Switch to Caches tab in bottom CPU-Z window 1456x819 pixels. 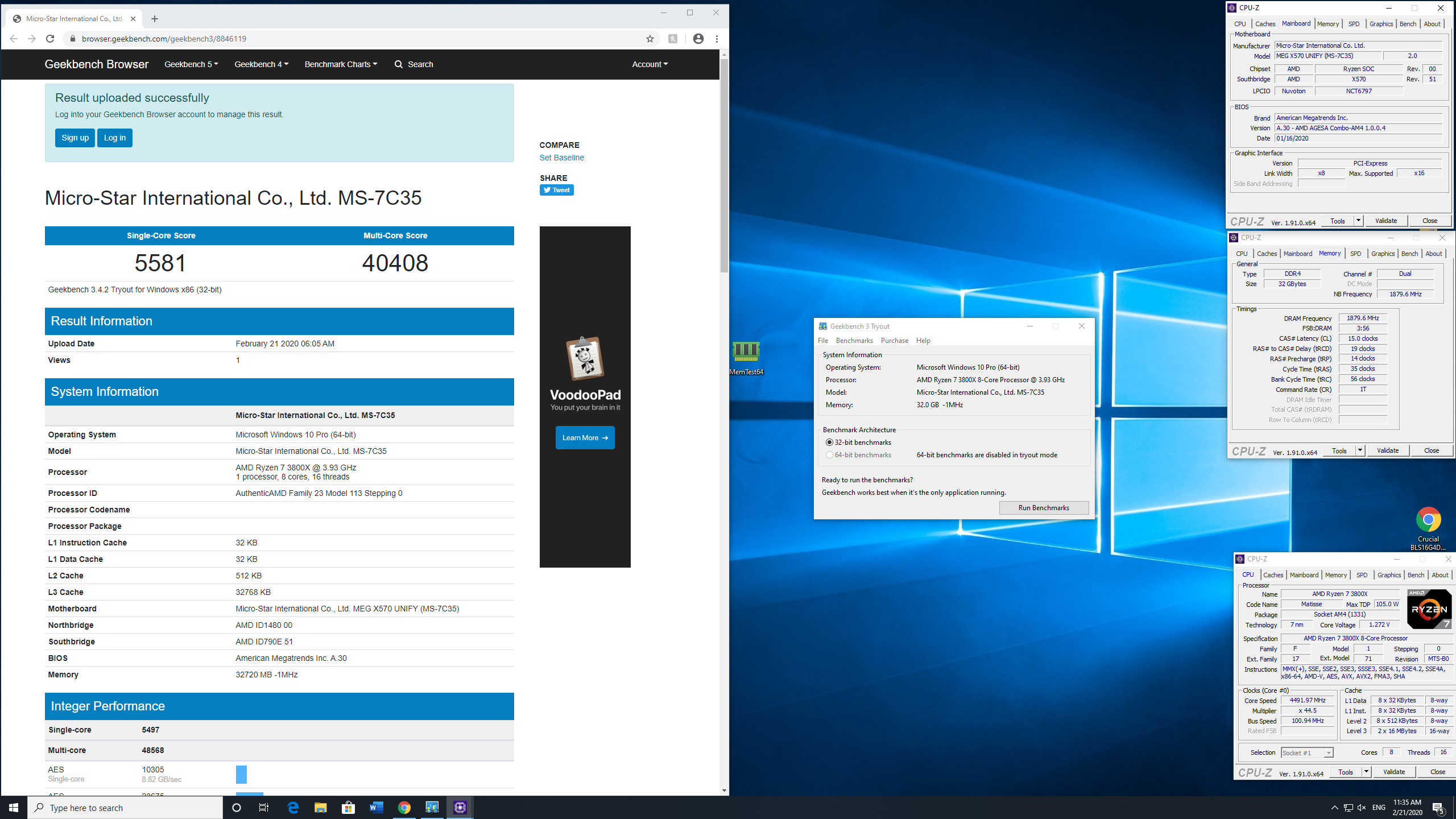coord(1273,575)
